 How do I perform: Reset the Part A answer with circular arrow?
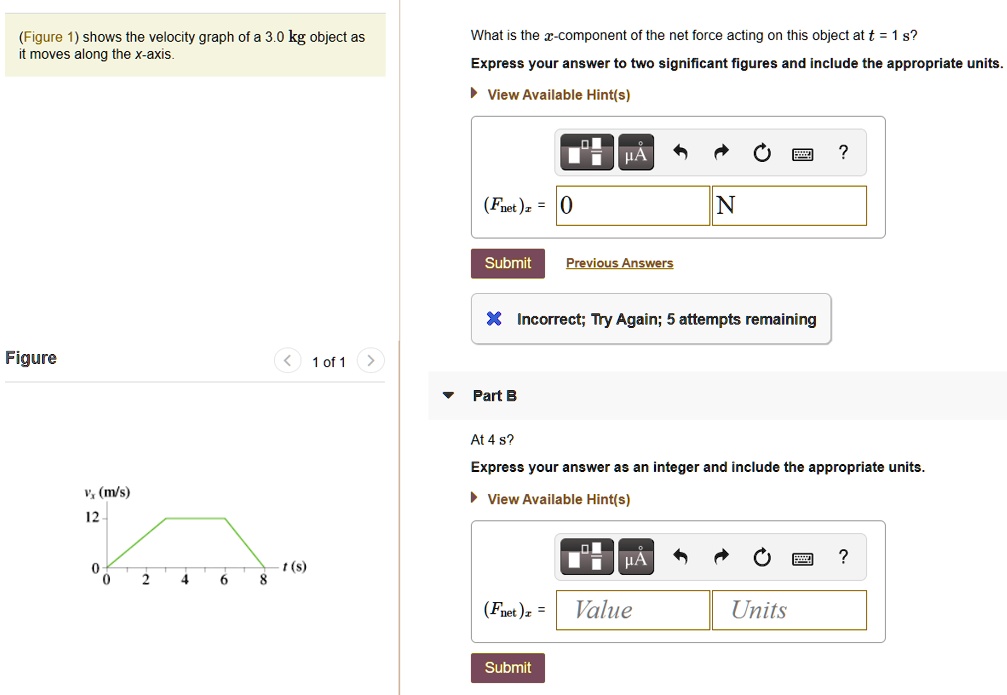click(762, 151)
